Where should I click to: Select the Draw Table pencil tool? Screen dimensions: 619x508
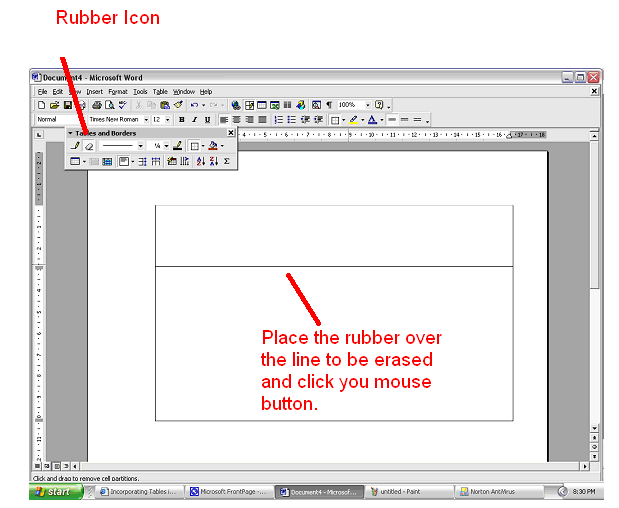pos(75,146)
